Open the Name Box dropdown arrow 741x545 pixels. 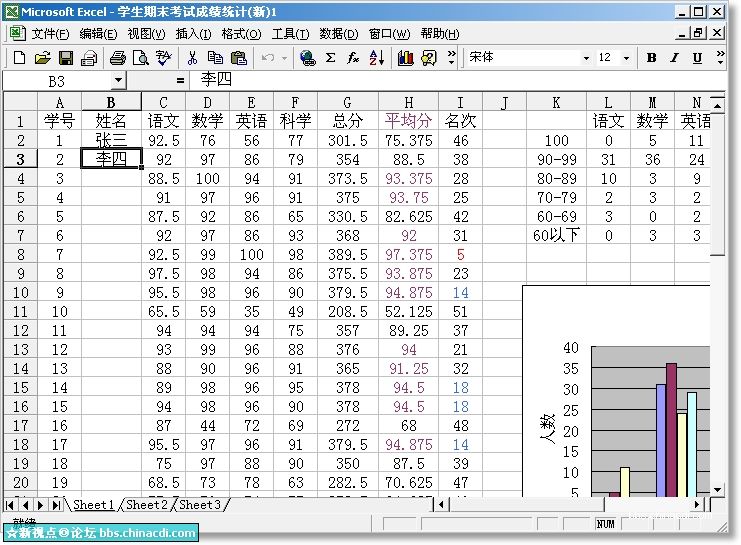click(118, 80)
